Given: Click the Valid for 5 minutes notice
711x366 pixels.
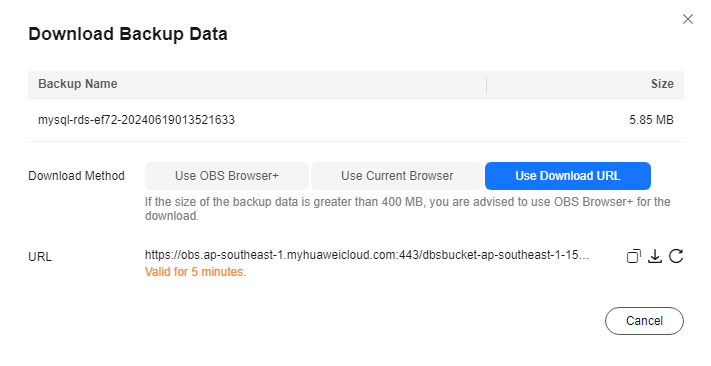Looking at the screenshot, I should click(x=195, y=272).
